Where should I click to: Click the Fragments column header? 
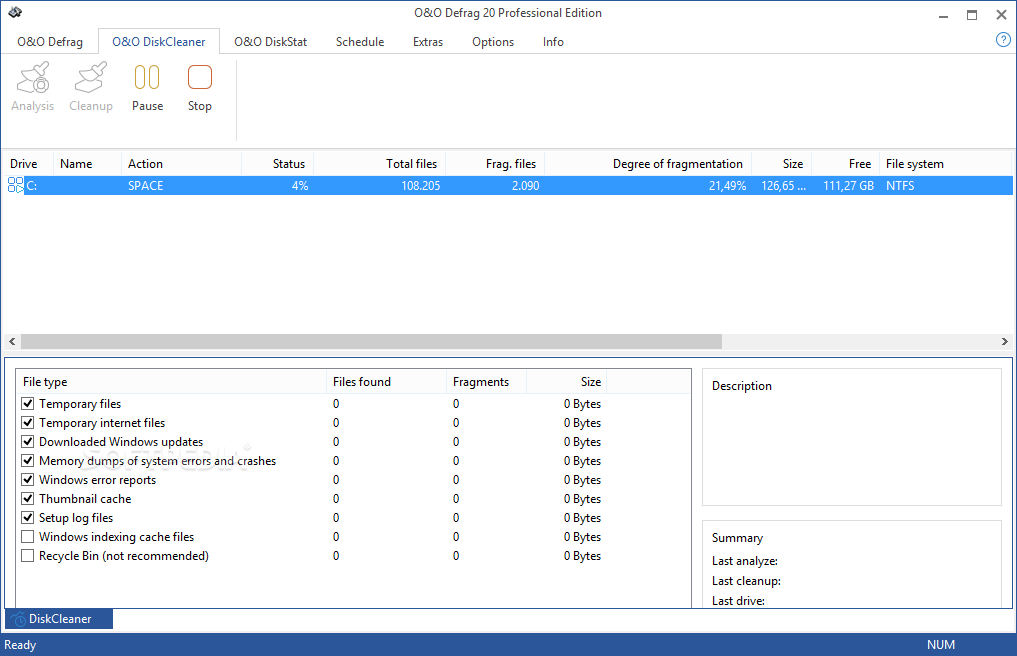(486, 382)
